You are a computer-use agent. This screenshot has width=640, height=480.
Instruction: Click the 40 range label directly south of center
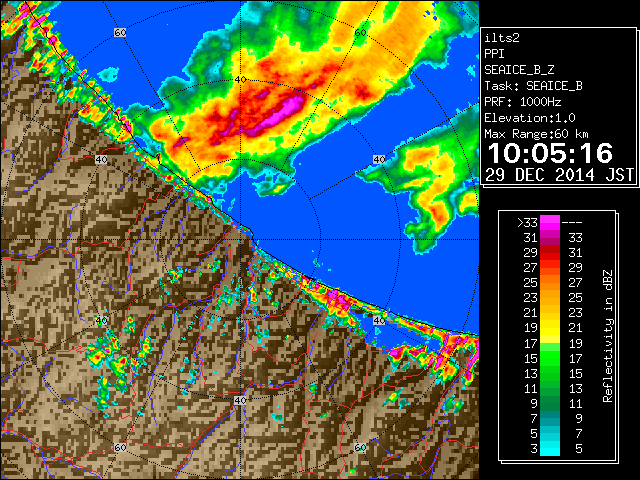point(240,400)
